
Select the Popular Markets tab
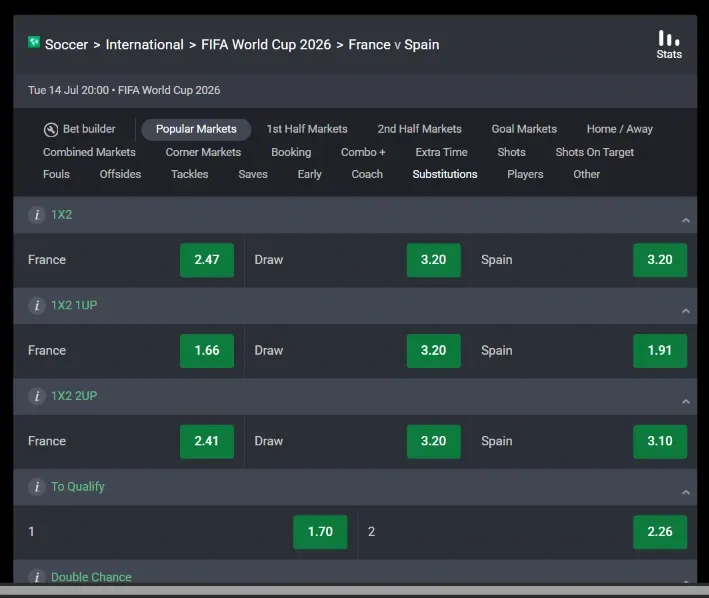click(x=196, y=129)
